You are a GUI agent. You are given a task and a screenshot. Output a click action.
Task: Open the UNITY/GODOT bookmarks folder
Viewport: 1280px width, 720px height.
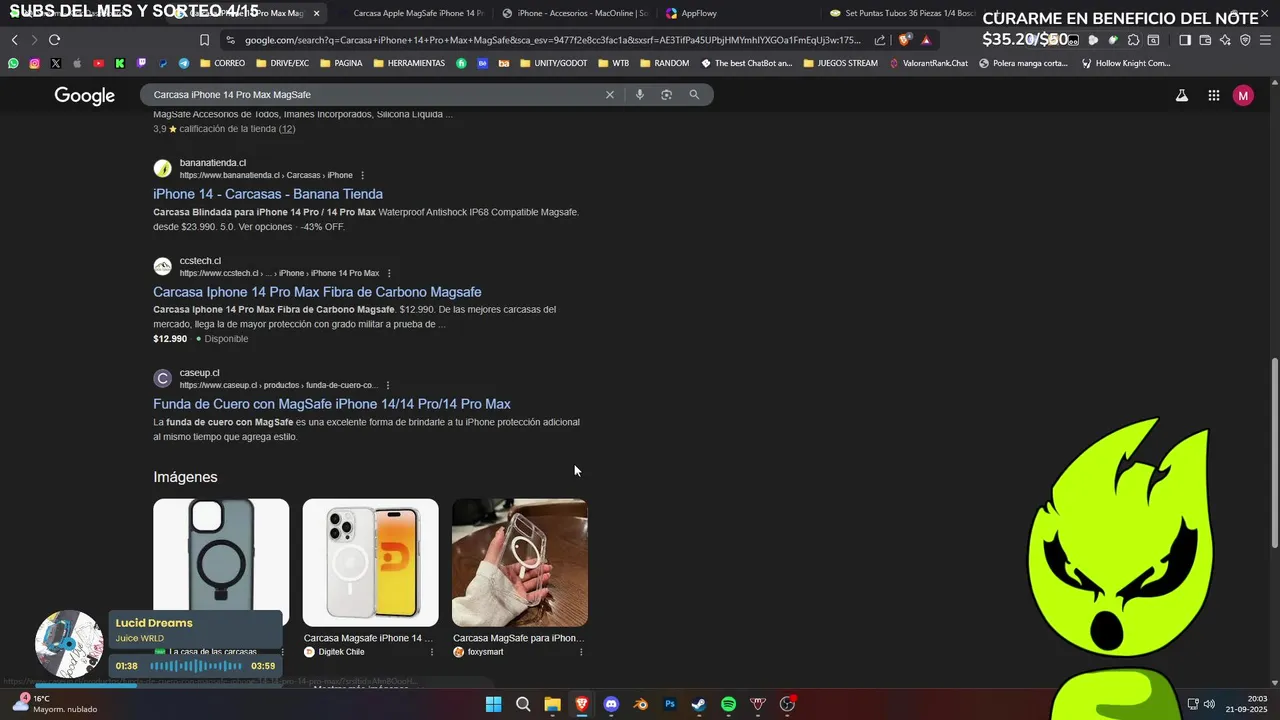(554, 63)
